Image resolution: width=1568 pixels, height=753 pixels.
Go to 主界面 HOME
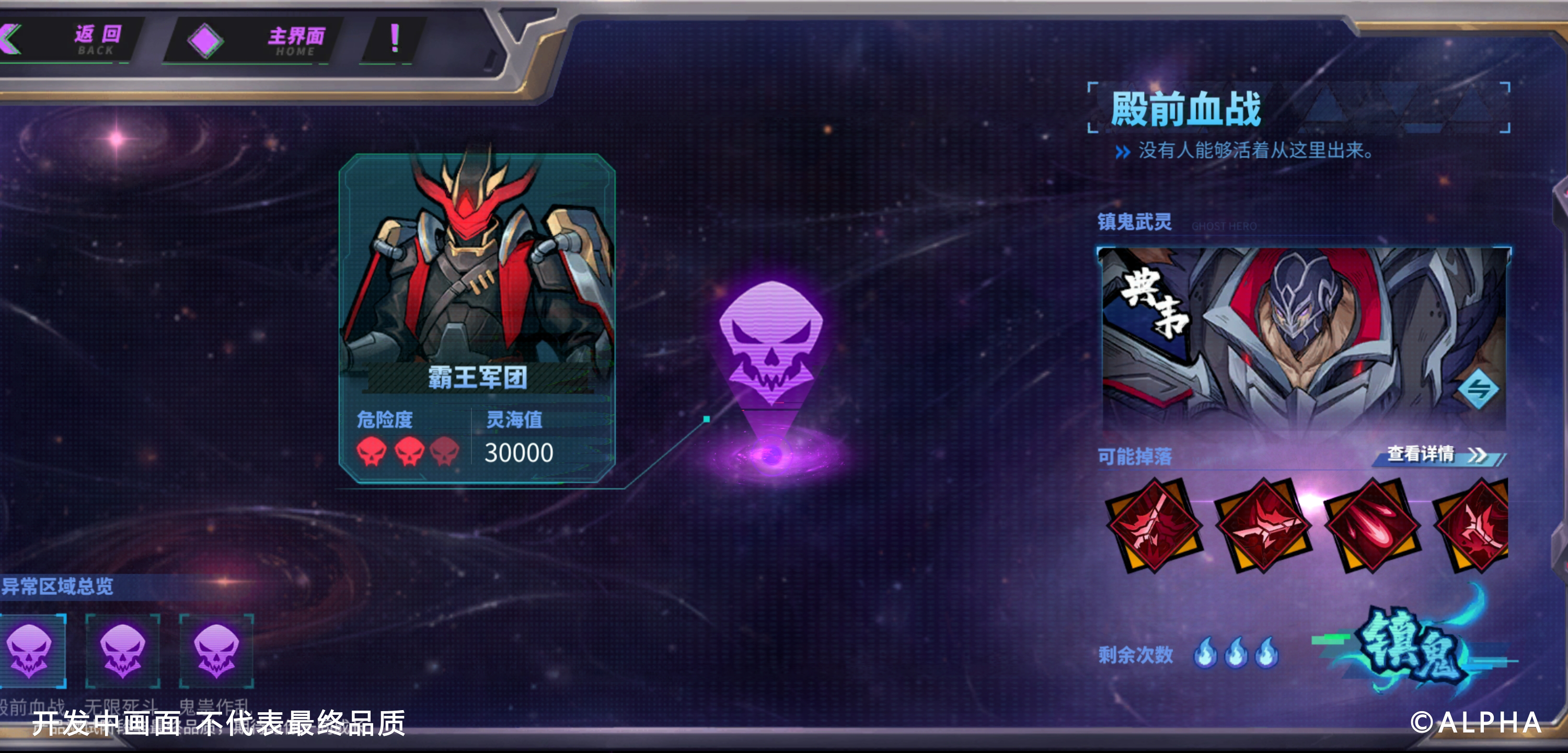tap(296, 41)
